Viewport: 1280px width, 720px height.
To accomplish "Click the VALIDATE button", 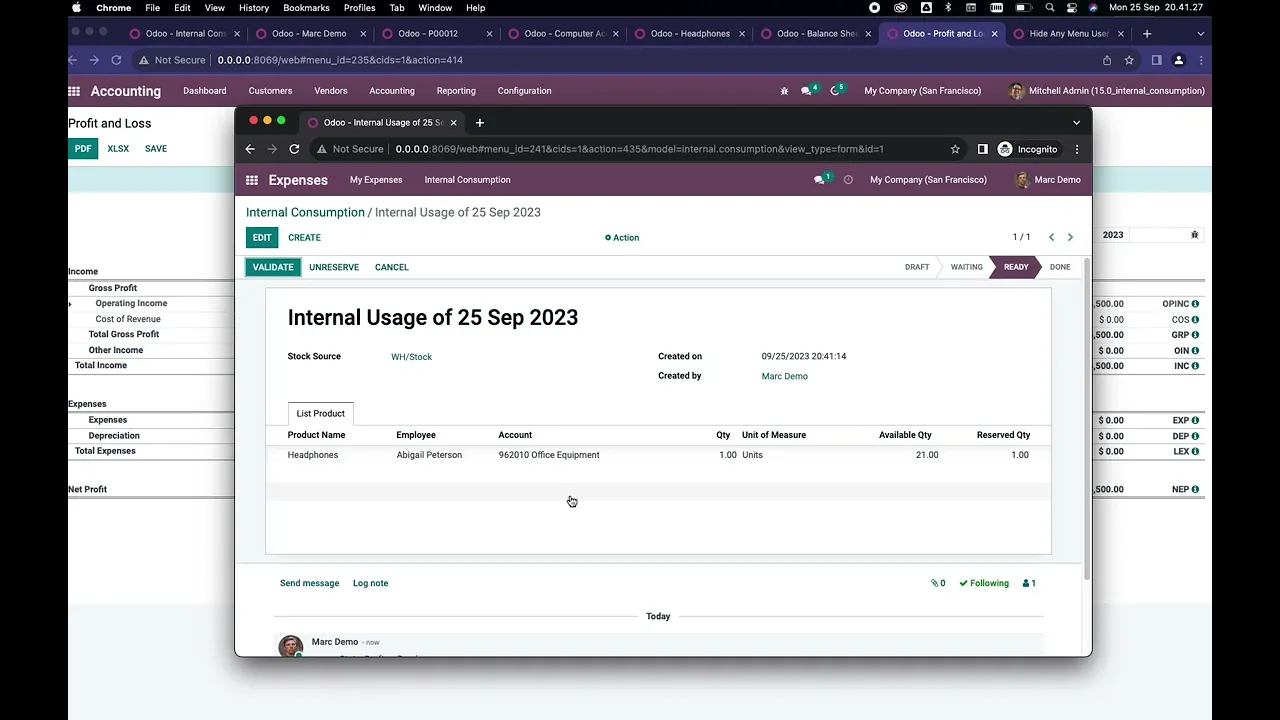I will click(273, 268).
